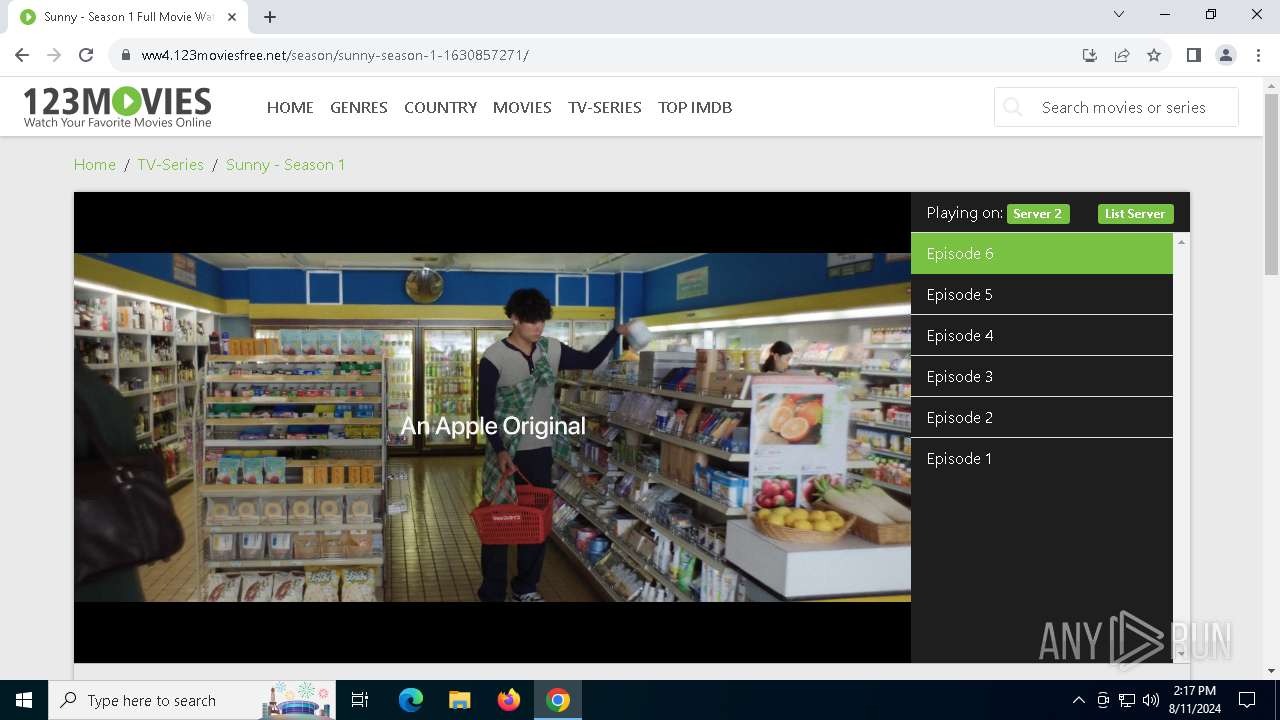Open Chrome's three-dot menu
1280x720 pixels.
tap(1258, 55)
